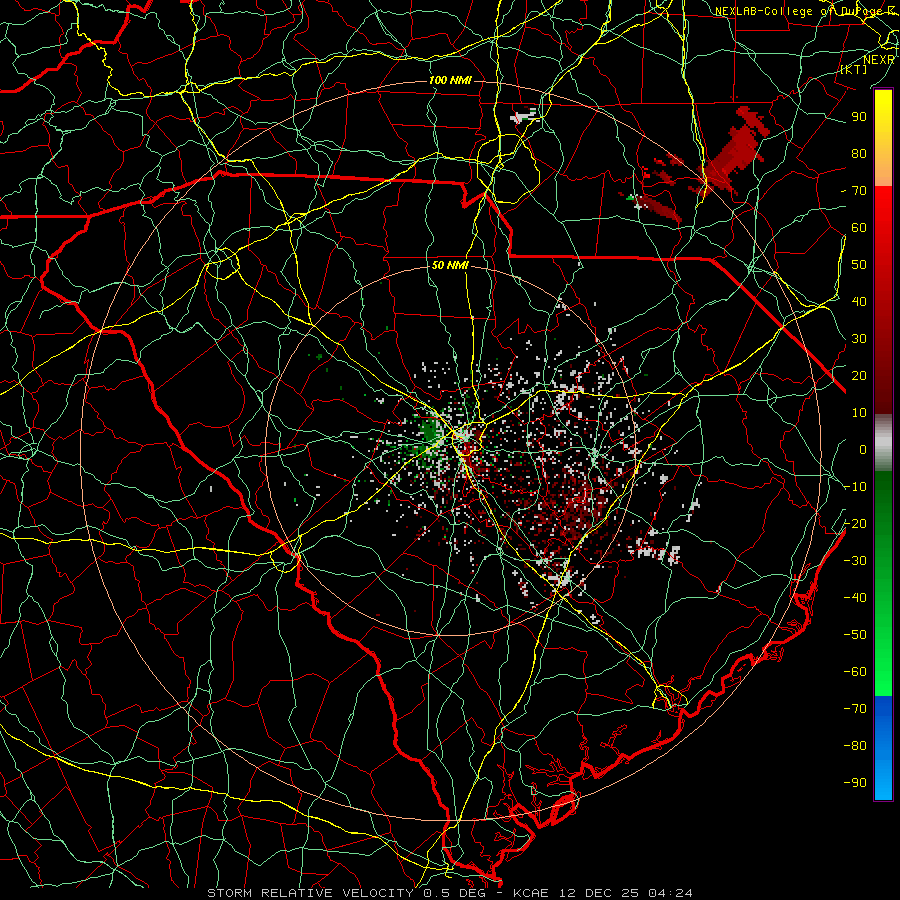Click the bright red segment of the color bar
900x900 pixels.
tap(883, 210)
